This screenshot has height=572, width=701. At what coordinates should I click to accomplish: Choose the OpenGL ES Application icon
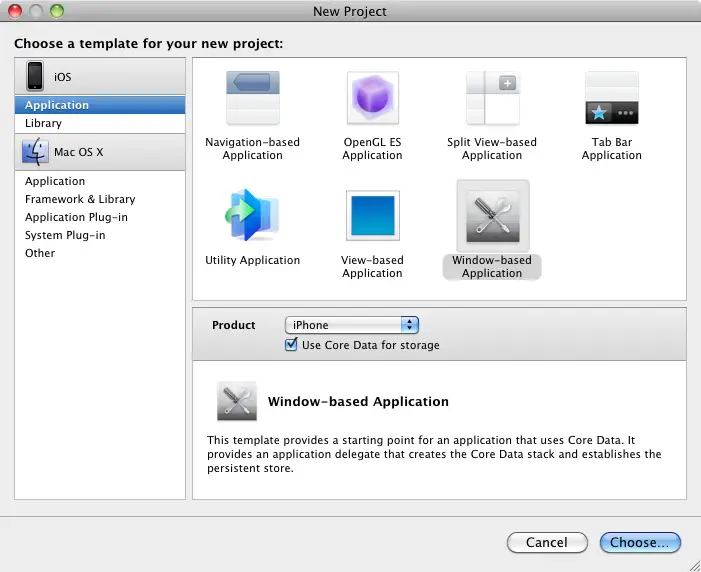372,98
